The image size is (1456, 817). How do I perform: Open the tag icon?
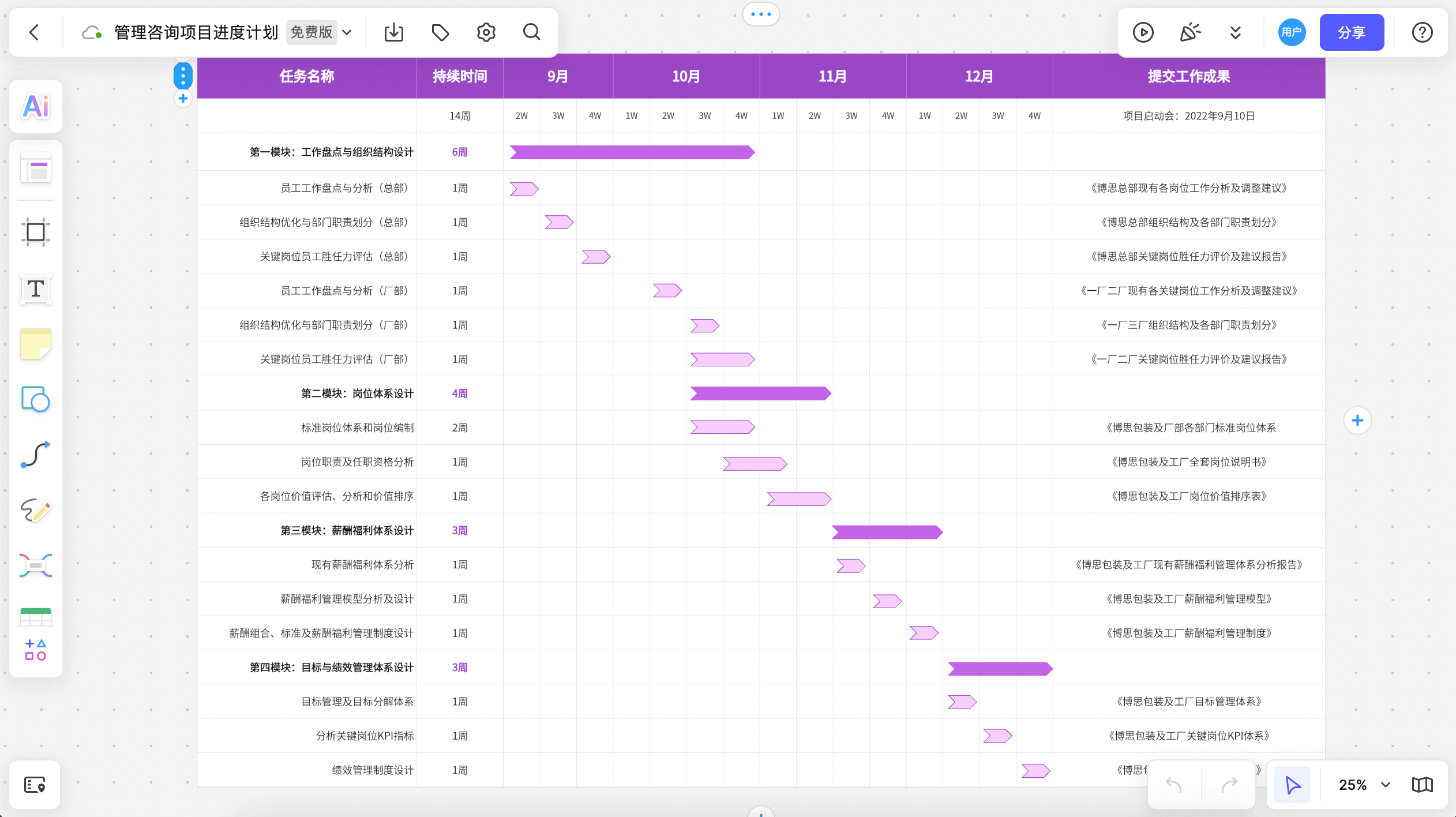440,32
